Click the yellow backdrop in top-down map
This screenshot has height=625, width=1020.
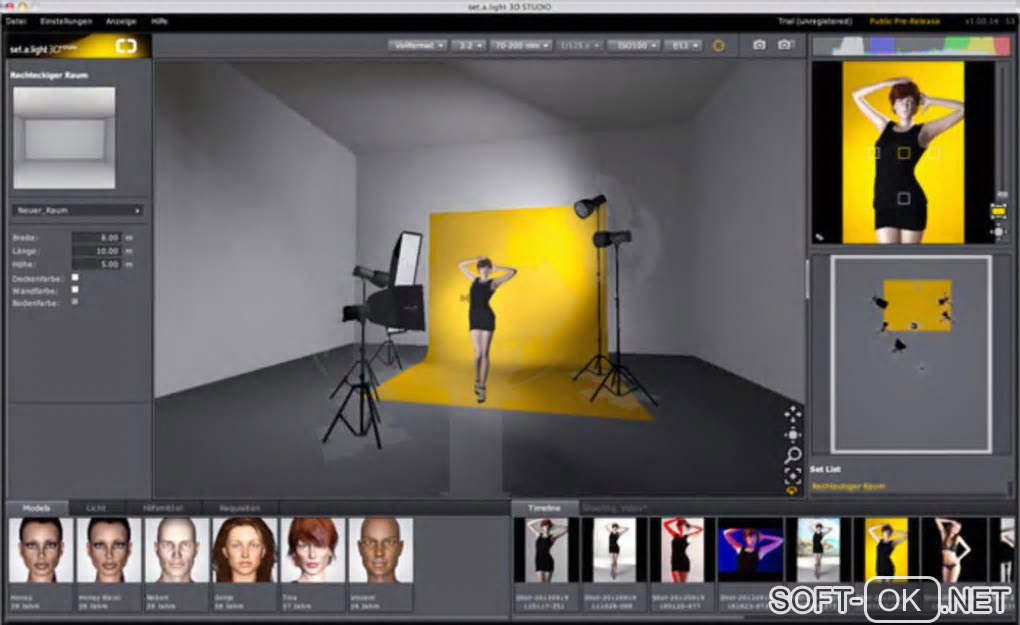tap(917, 304)
